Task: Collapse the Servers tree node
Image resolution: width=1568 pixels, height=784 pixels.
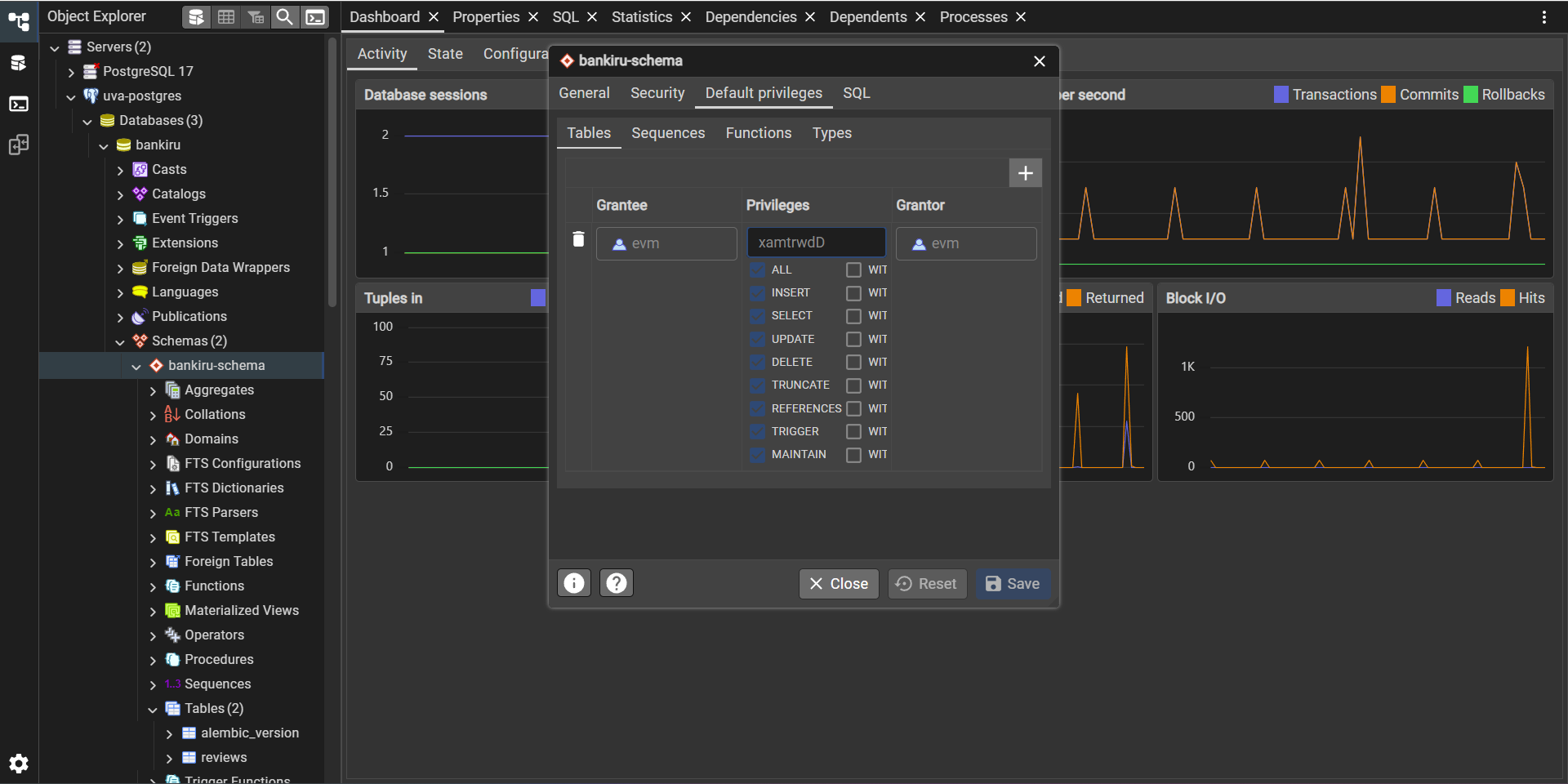Action: coord(55,48)
